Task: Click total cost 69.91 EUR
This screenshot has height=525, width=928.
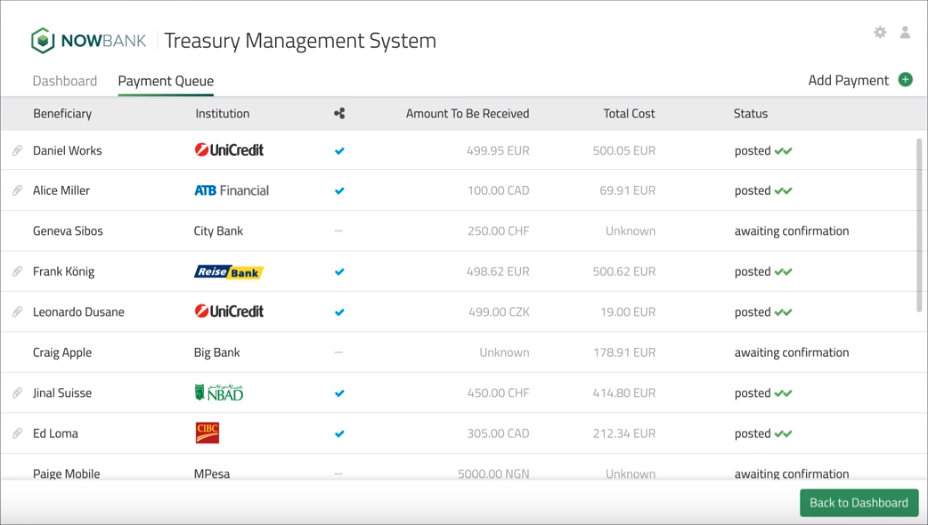Action: click(627, 191)
